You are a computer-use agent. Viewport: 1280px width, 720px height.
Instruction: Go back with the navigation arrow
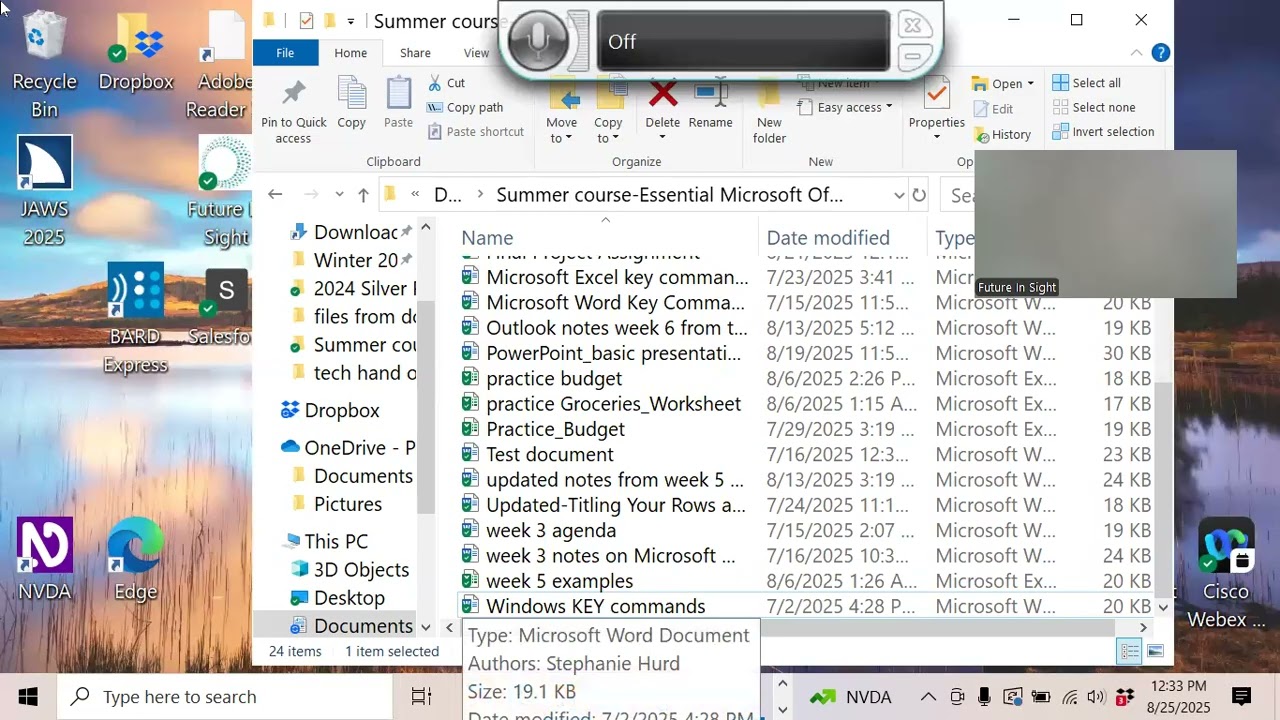[275, 194]
